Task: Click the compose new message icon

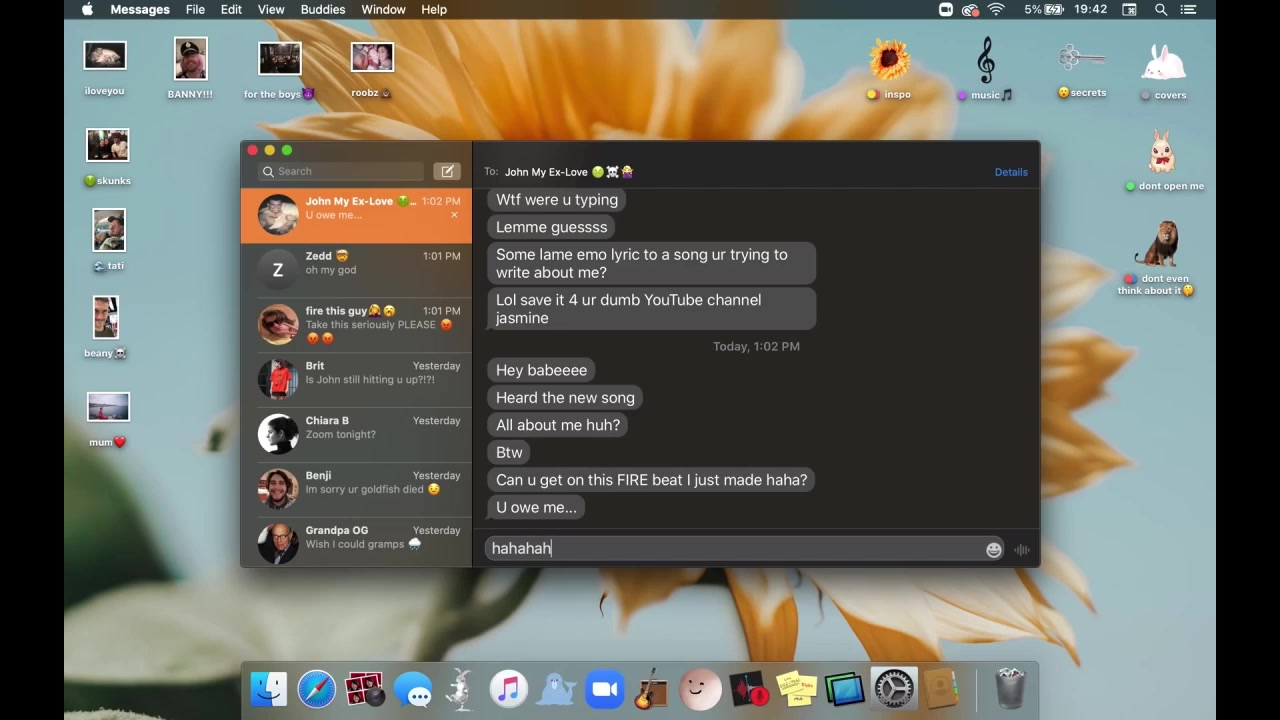Action: (447, 171)
